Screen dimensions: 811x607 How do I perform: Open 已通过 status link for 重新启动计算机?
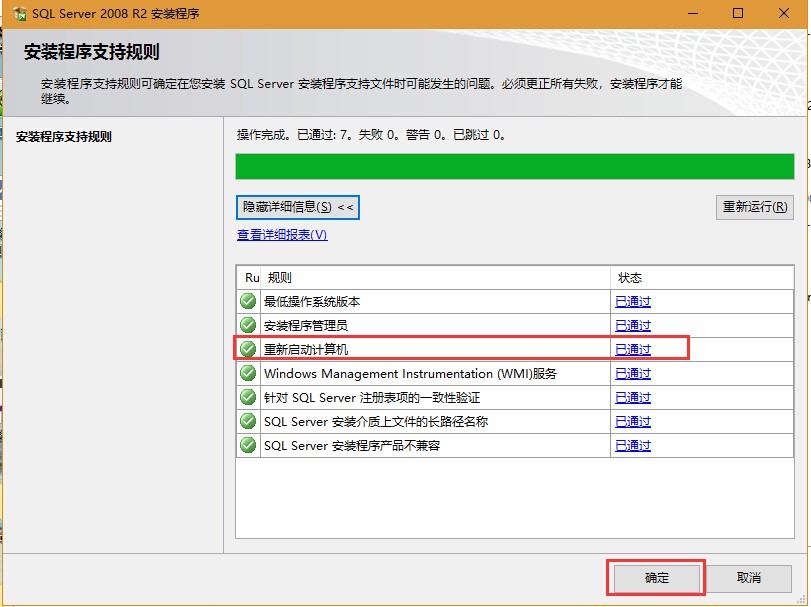(632, 349)
